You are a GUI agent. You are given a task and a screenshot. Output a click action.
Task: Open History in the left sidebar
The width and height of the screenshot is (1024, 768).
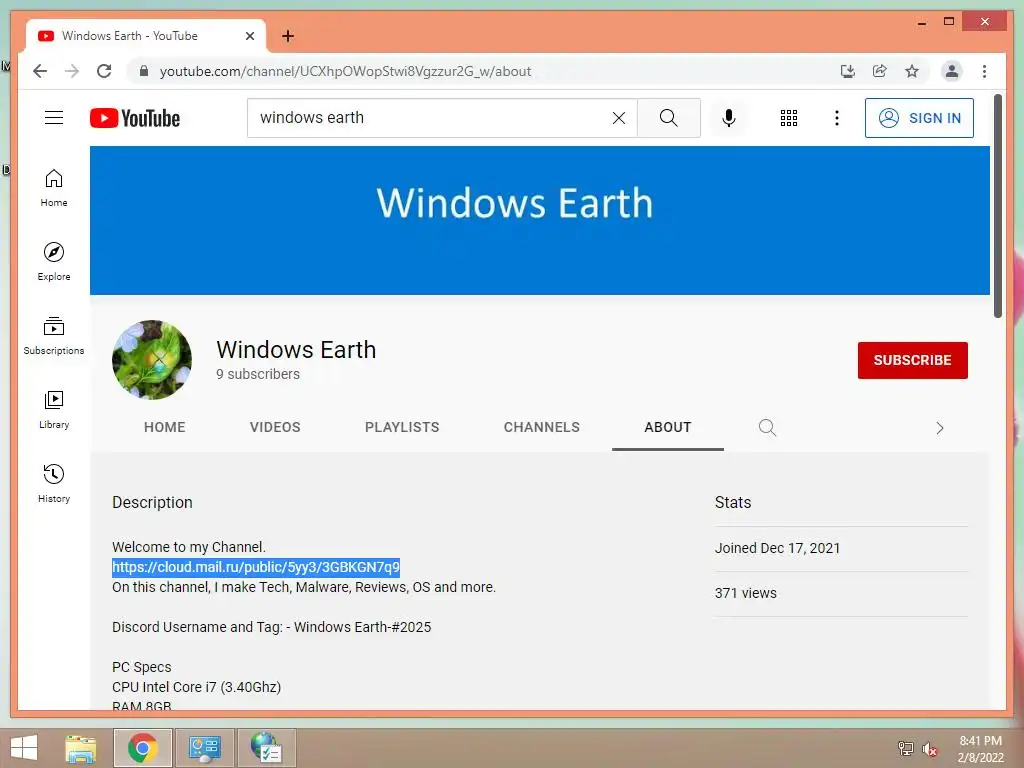pos(54,483)
